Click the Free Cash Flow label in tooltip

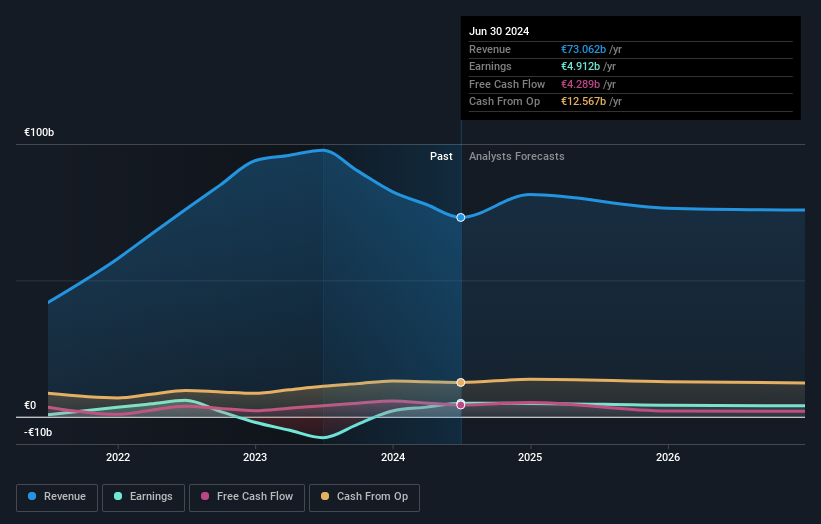pyautogui.click(x=507, y=84)
